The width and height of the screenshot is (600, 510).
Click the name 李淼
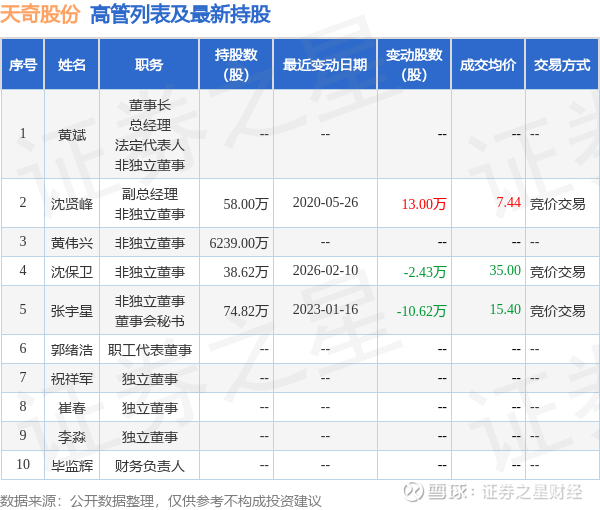(72, 437)
